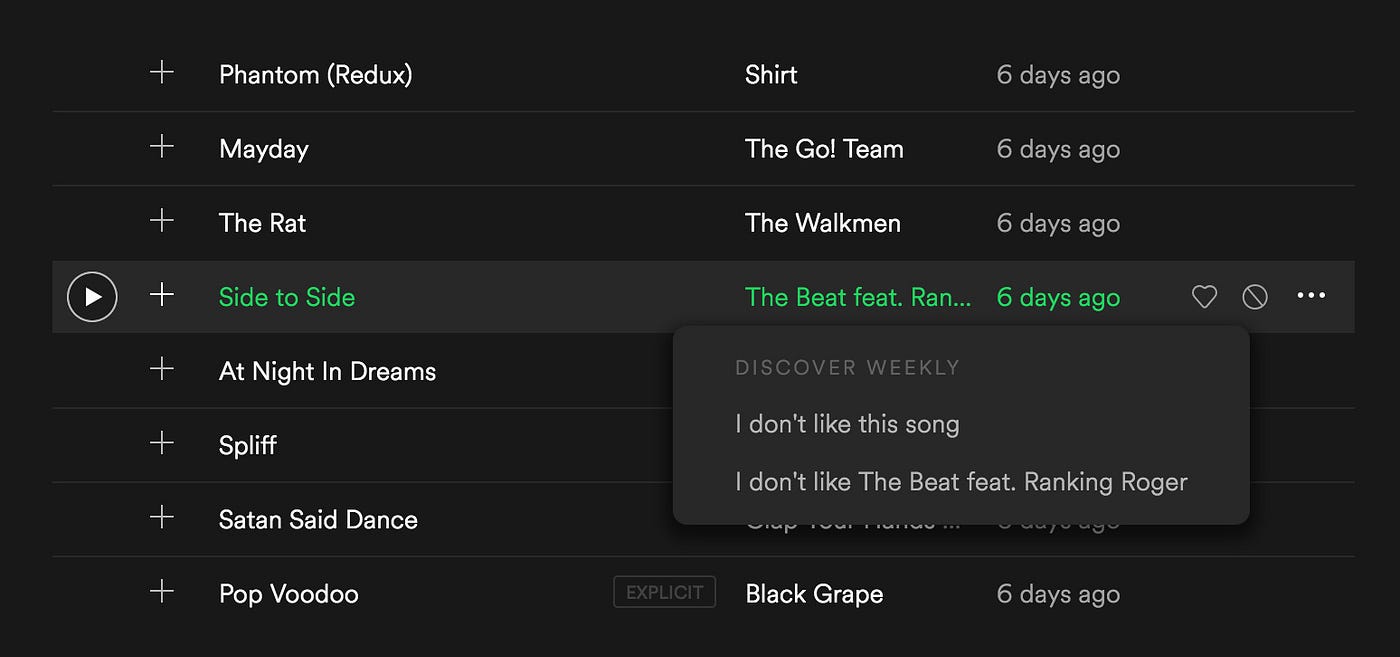Click the don't-like circle-slash icon
The height and width of the screenshot is (657, 1400).
[1255, 296]
